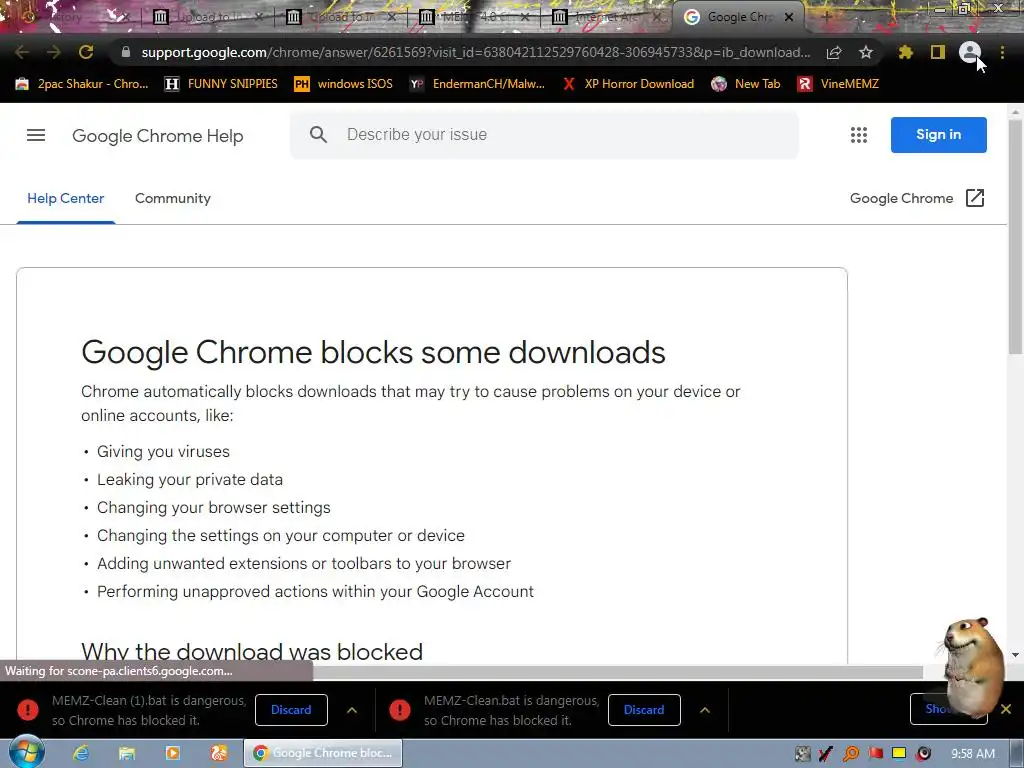Share this page from the address bar
The image size is (1024, 768).
click(x=834, y=53)
